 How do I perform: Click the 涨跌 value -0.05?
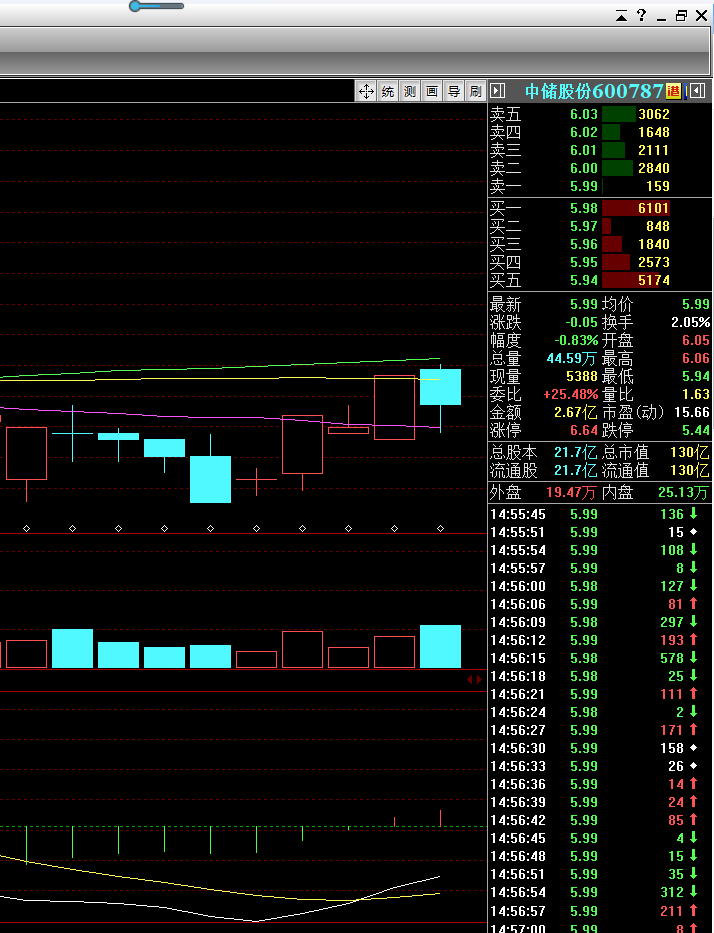click(581, 323)
